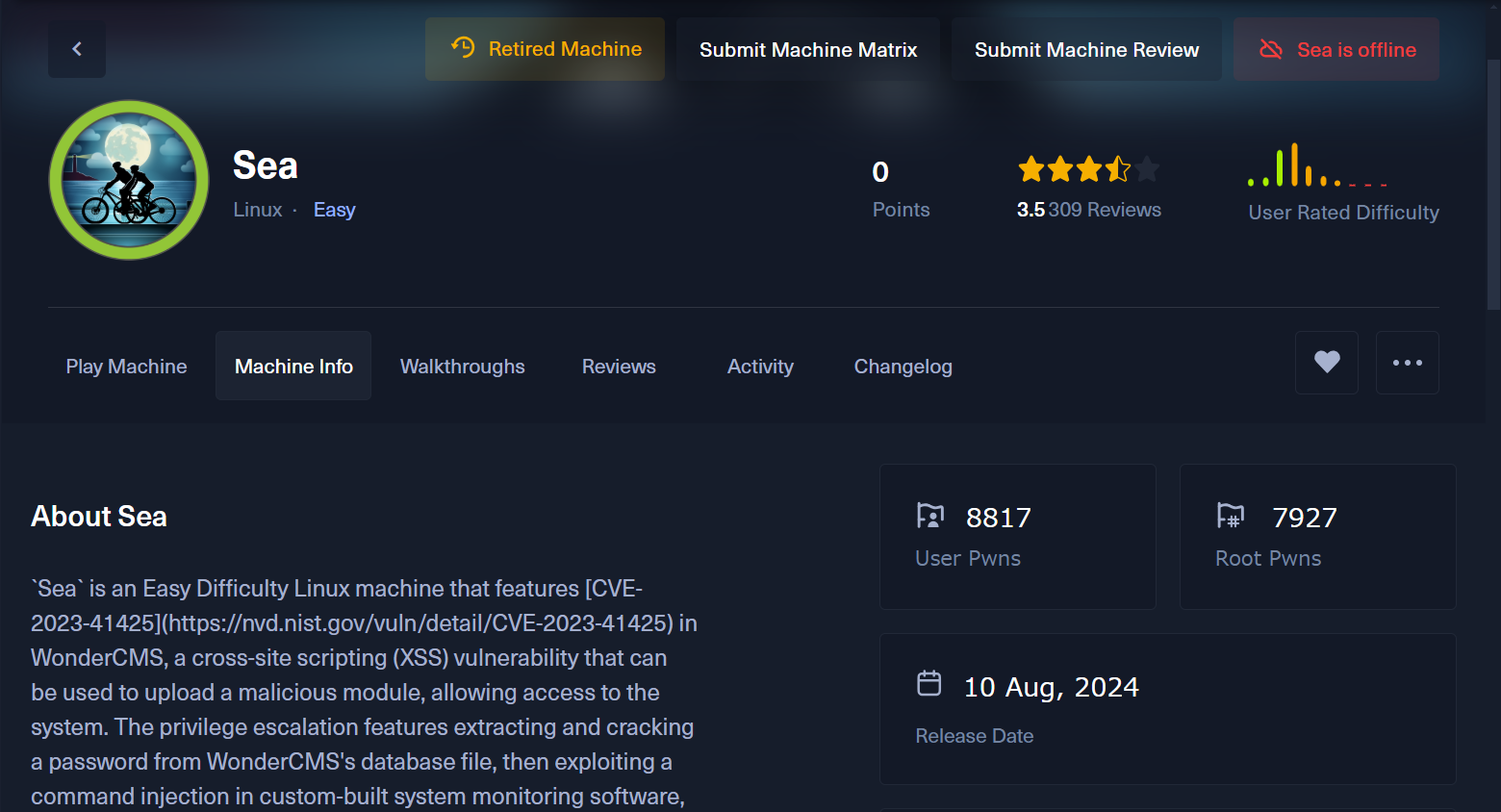Click the Sea machine avatar image
Viewport: 1501px width, 812px height.
pos(129,180)
